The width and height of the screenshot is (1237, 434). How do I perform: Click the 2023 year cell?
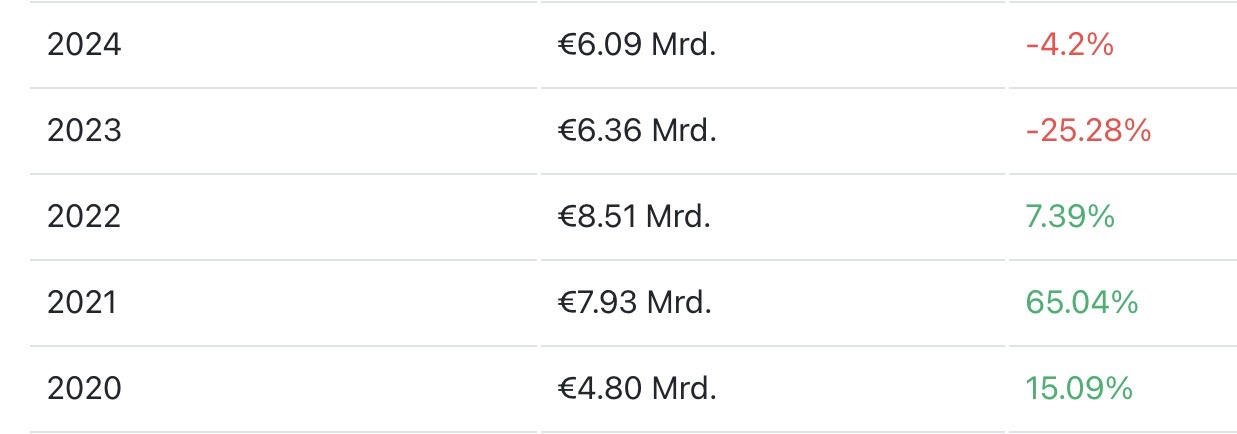(x=84, y=131)
